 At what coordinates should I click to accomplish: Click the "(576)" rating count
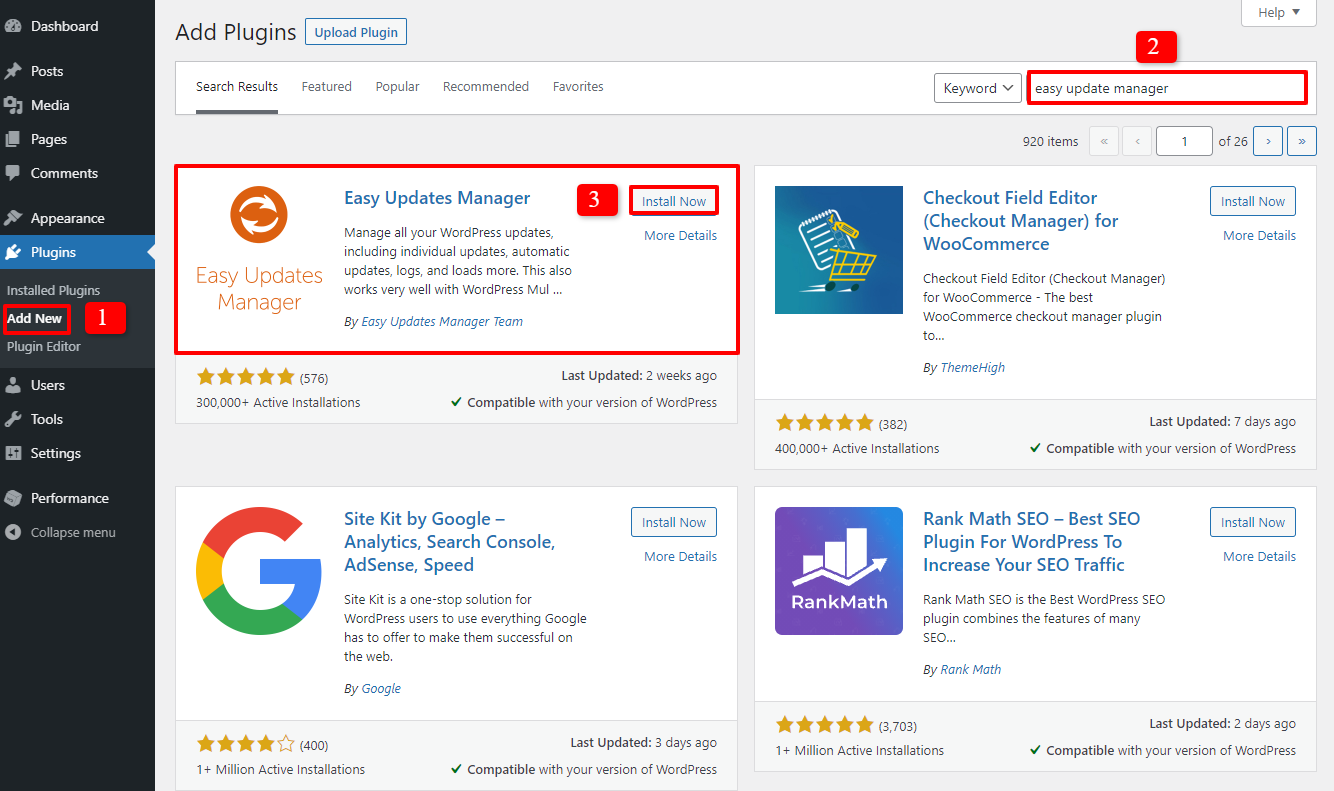click(314, 378)
